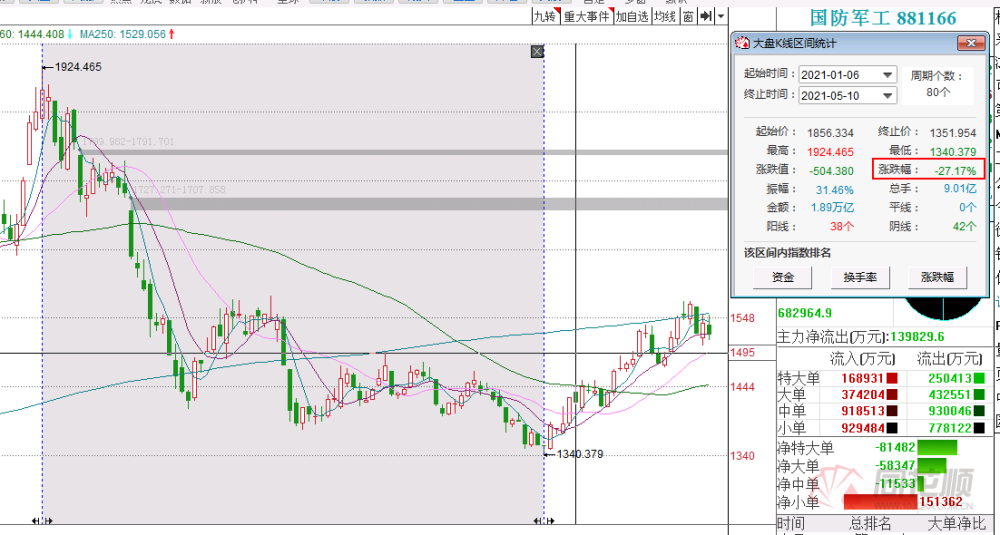Click the 682964.9 value in side panel
Screen dimensions: 1000x535
(804, 312)
